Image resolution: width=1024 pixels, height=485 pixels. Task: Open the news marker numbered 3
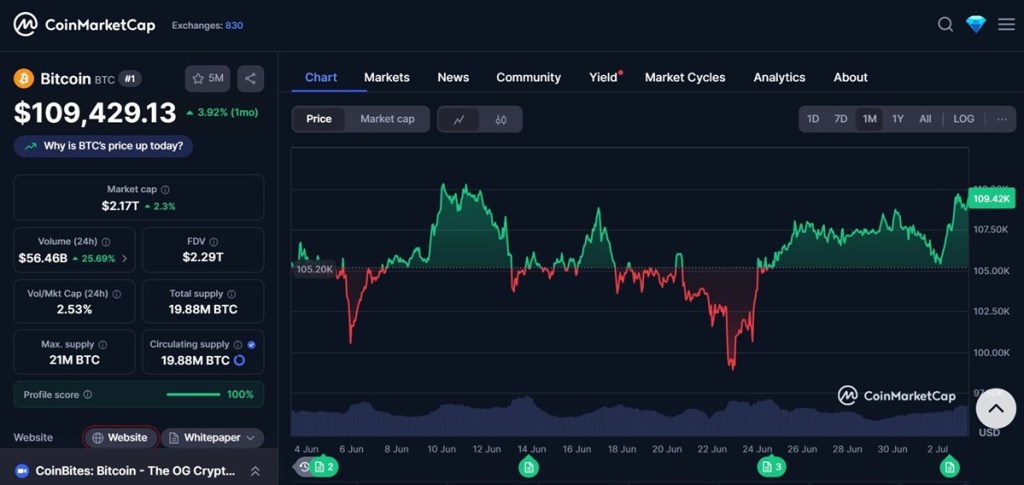(x=772, y=467)
